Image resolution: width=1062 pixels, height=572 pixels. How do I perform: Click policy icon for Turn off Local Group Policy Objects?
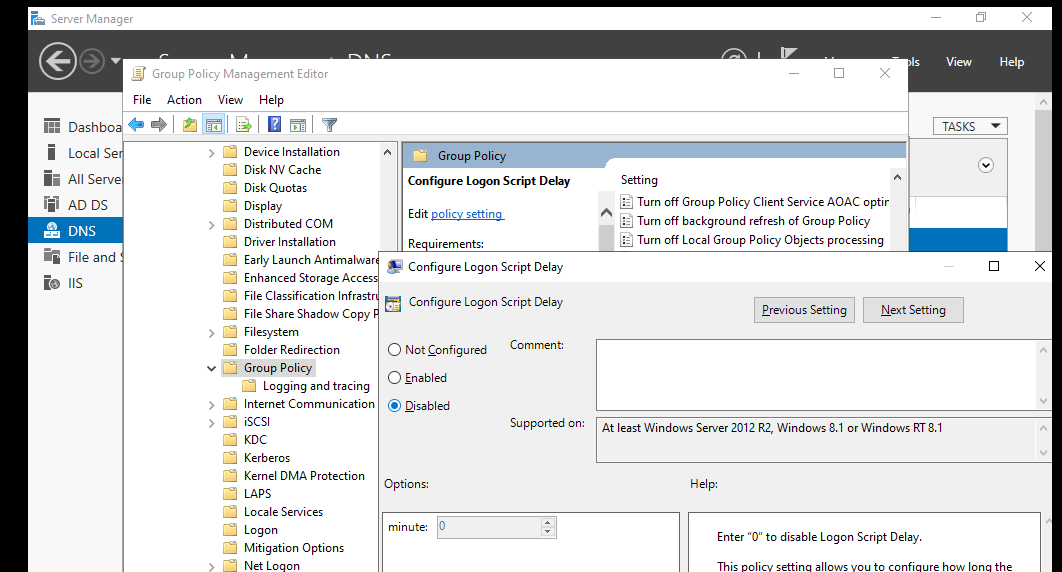pos(626,240)
